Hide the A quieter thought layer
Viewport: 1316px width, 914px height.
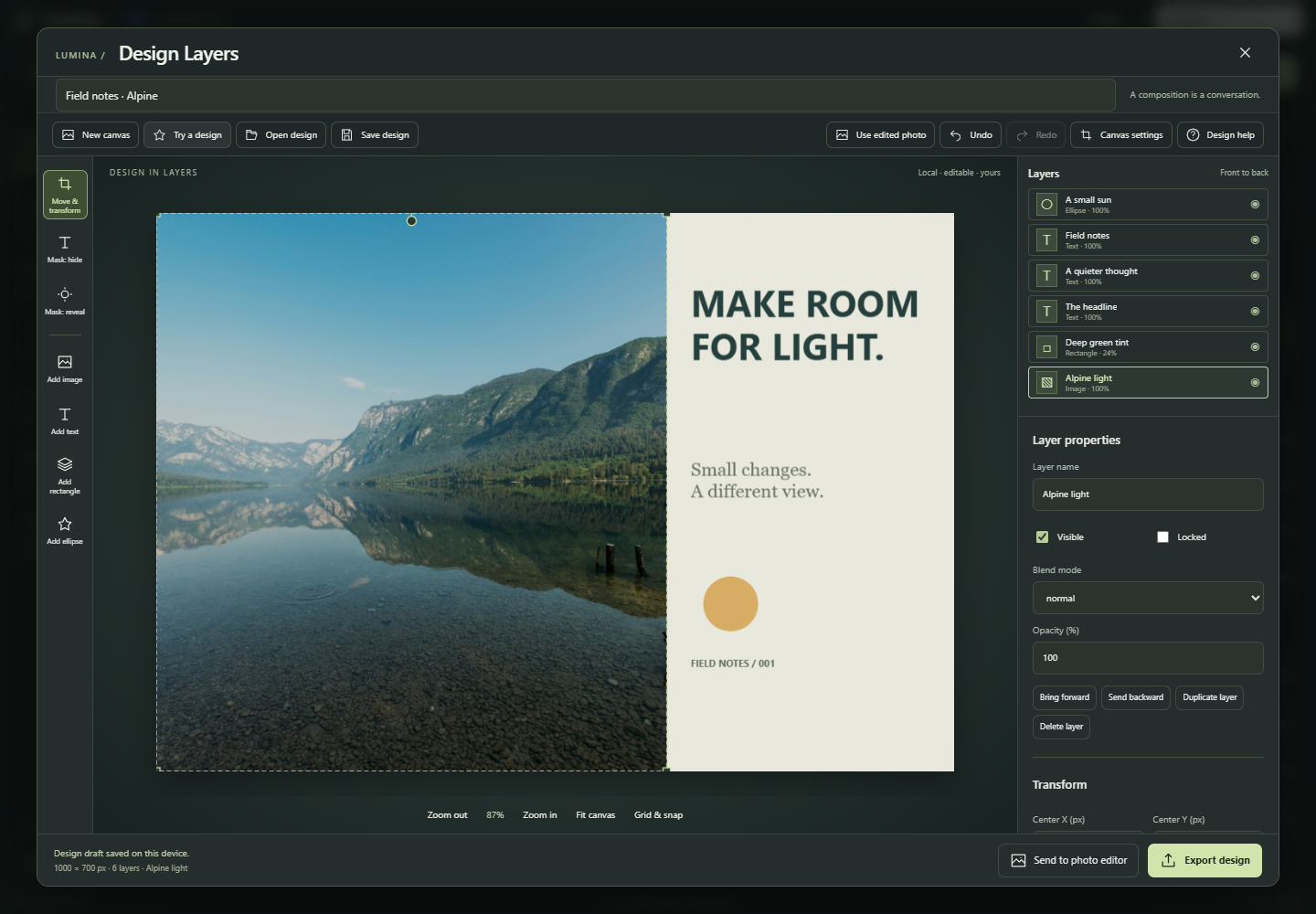coord(1255,276)
